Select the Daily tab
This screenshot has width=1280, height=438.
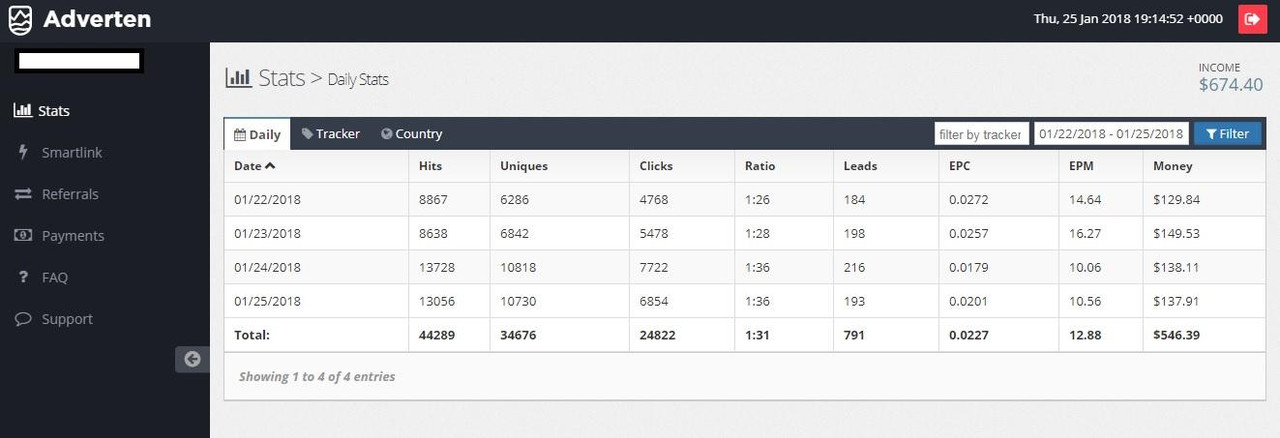[x=257, y=134]
